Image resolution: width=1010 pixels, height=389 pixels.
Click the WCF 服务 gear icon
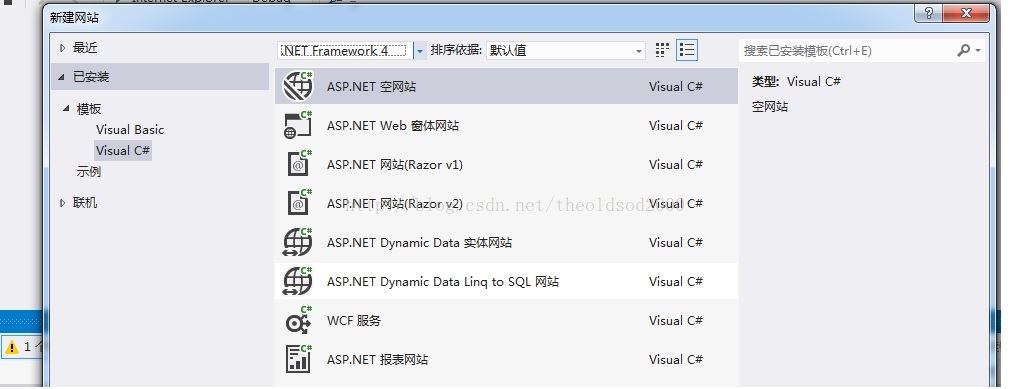298,320
